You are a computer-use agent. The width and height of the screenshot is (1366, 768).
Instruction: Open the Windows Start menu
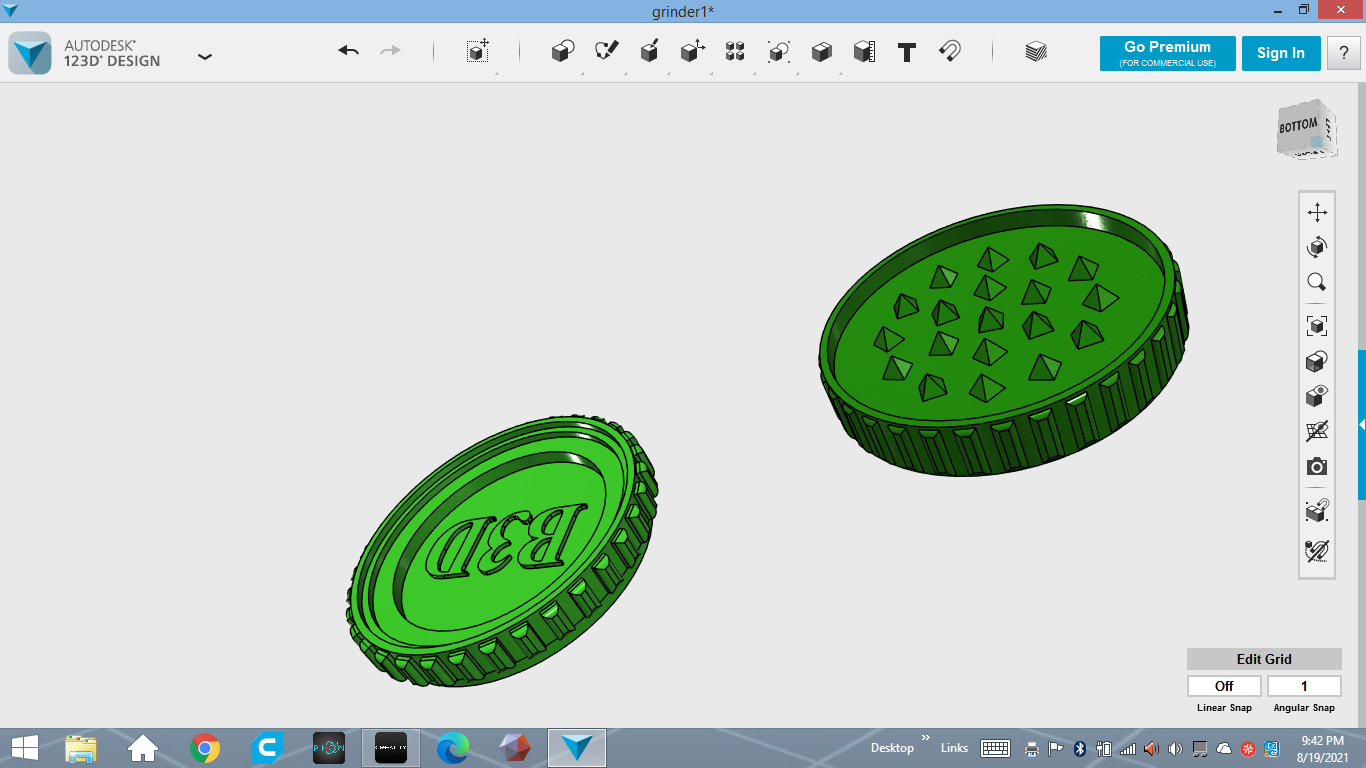tap(25, 747)
